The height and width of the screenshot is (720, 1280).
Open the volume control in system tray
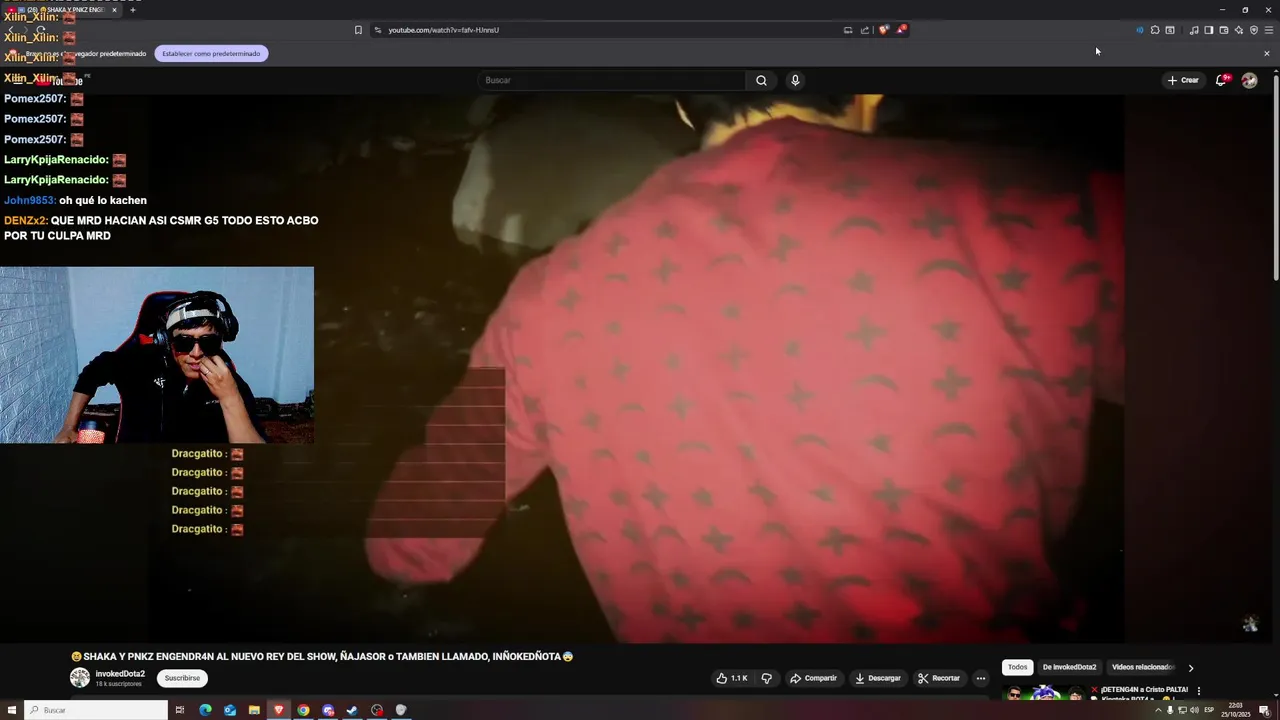tap(1194, 710)
